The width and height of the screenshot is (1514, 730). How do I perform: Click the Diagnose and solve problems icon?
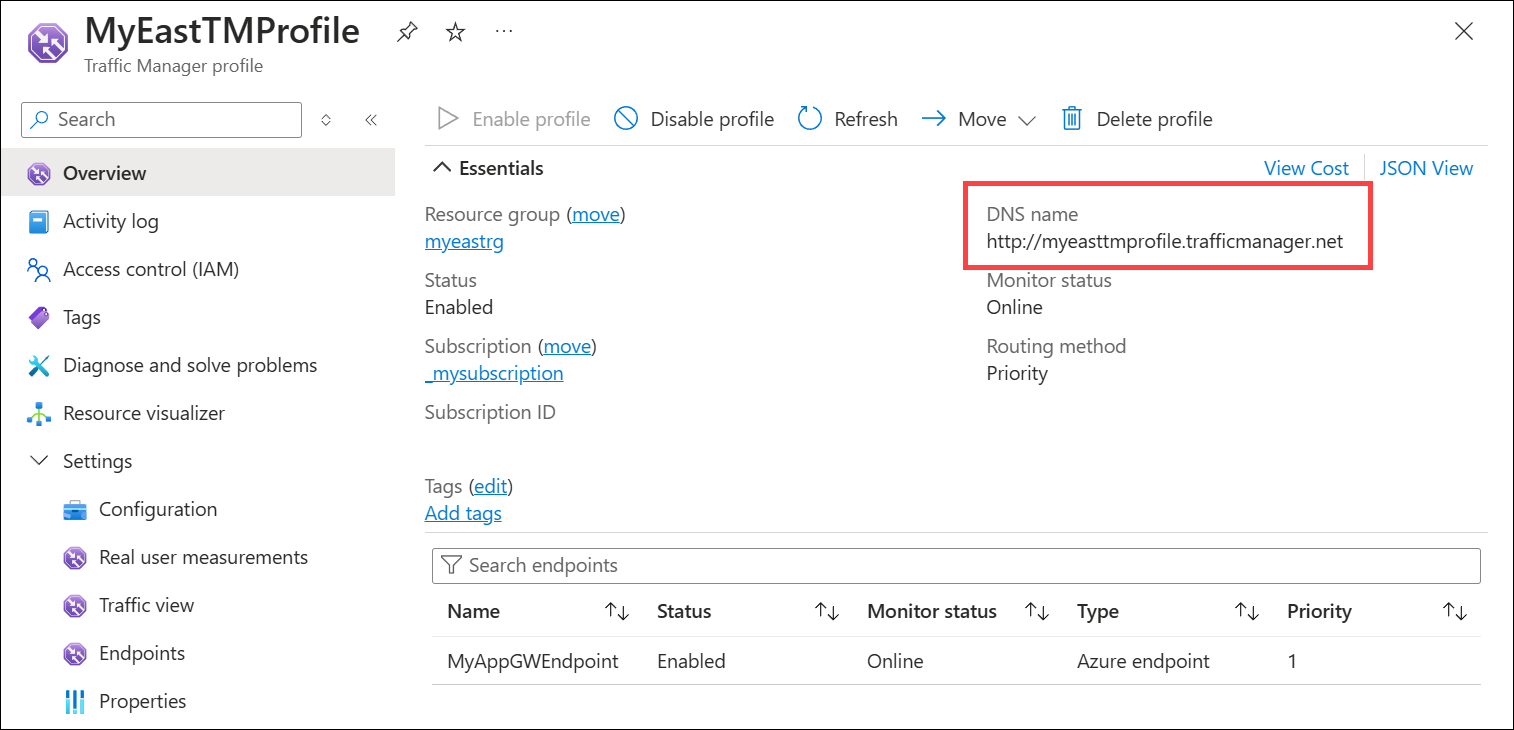tap(38, 365)
